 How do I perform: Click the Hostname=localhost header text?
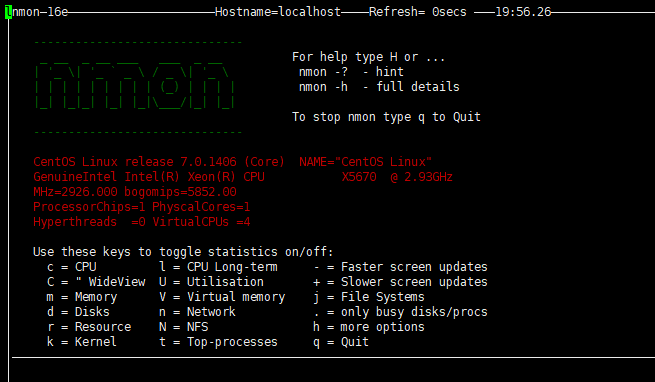[x=278, y=12]
